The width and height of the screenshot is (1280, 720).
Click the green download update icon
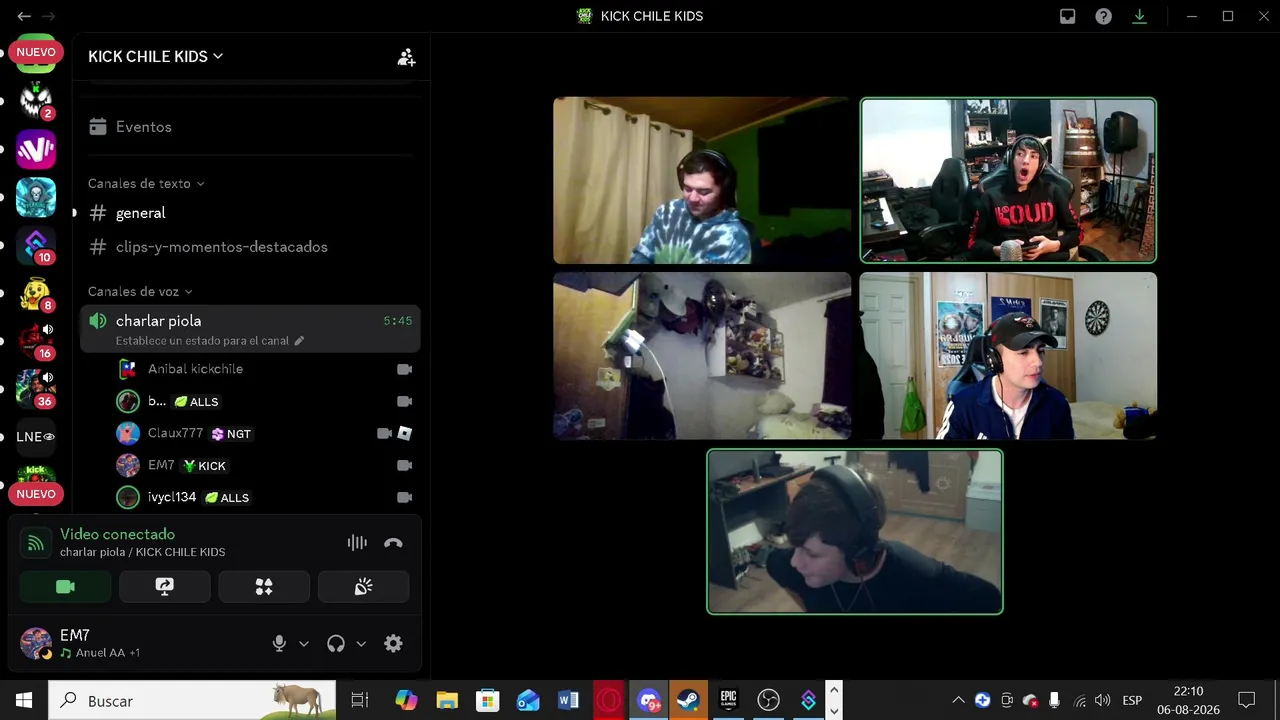(x=1139, y=16)
